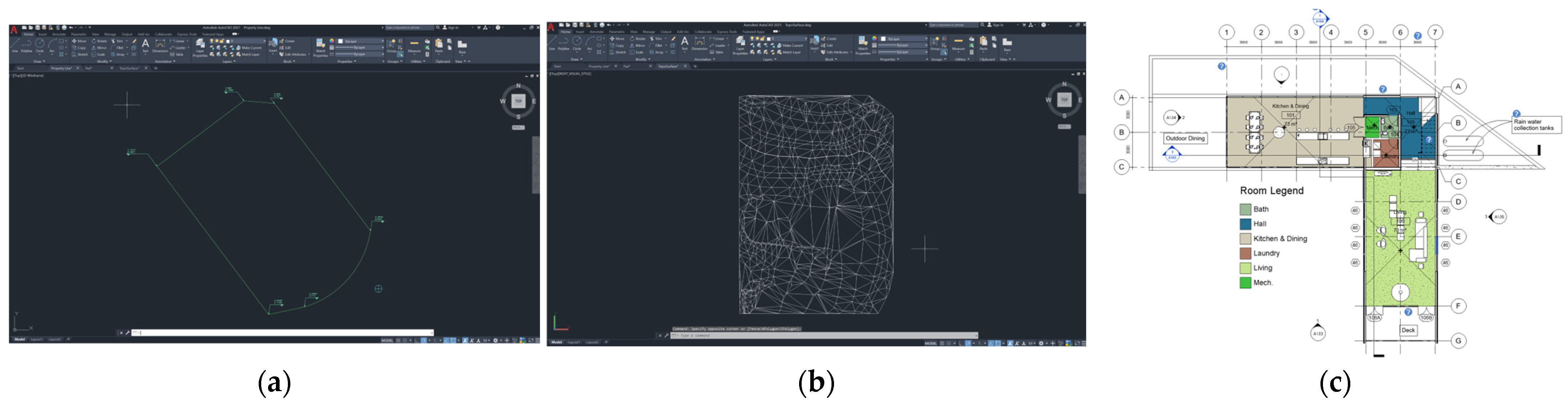Toggle grid display in Property Line window status bar
This screenshot has height=403, width=1568.
[399, 340]
